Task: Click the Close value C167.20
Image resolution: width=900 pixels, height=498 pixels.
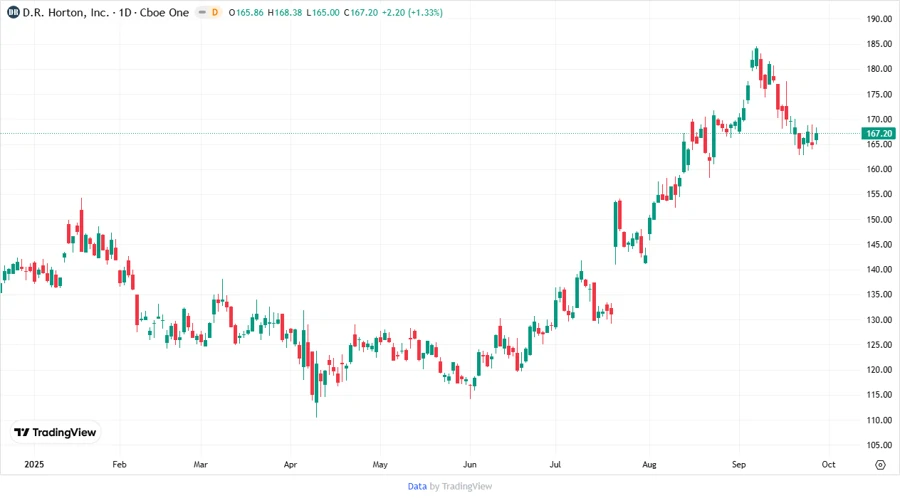Action: (x=360, y=12)
